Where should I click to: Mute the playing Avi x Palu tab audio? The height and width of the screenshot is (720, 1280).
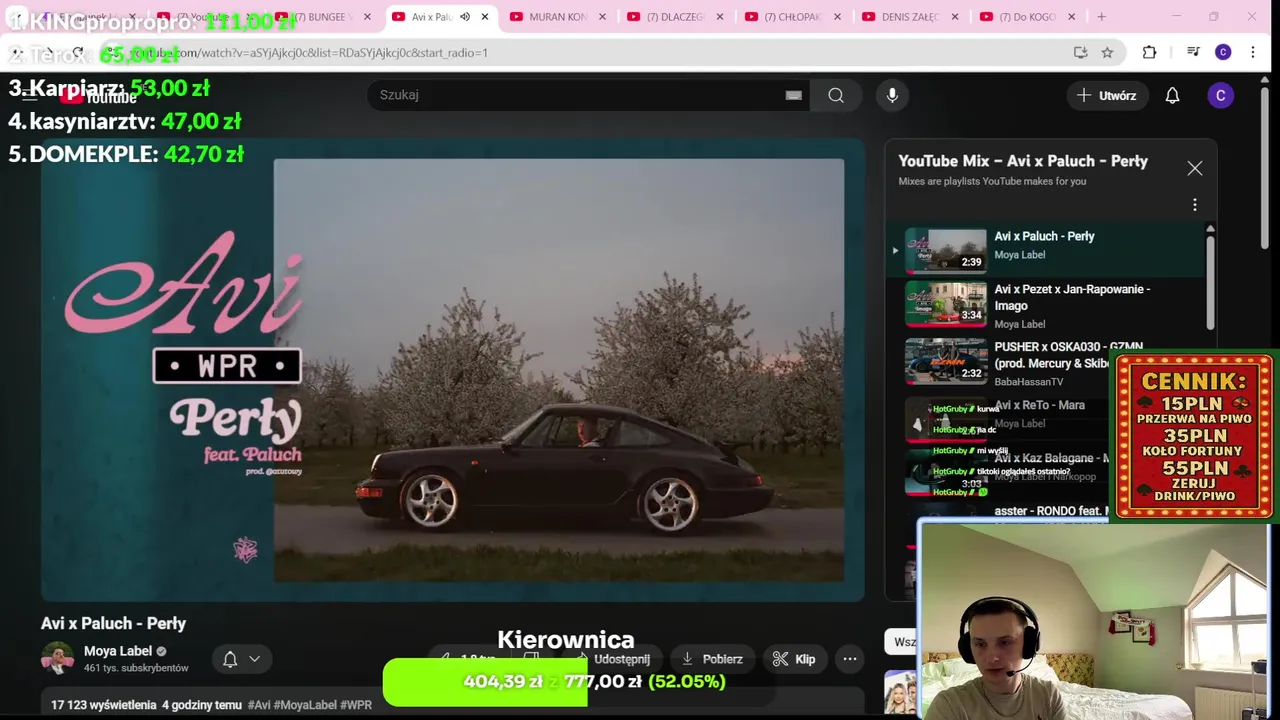[465, 17]
